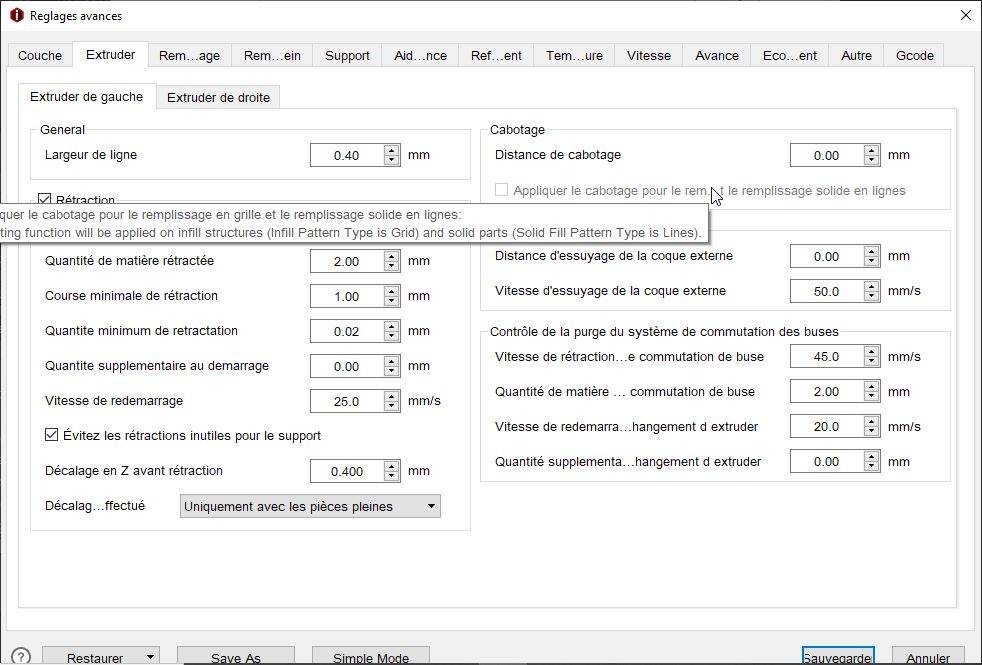
Task: Click the Distance de cabotage field
Action: click(827, 155)
